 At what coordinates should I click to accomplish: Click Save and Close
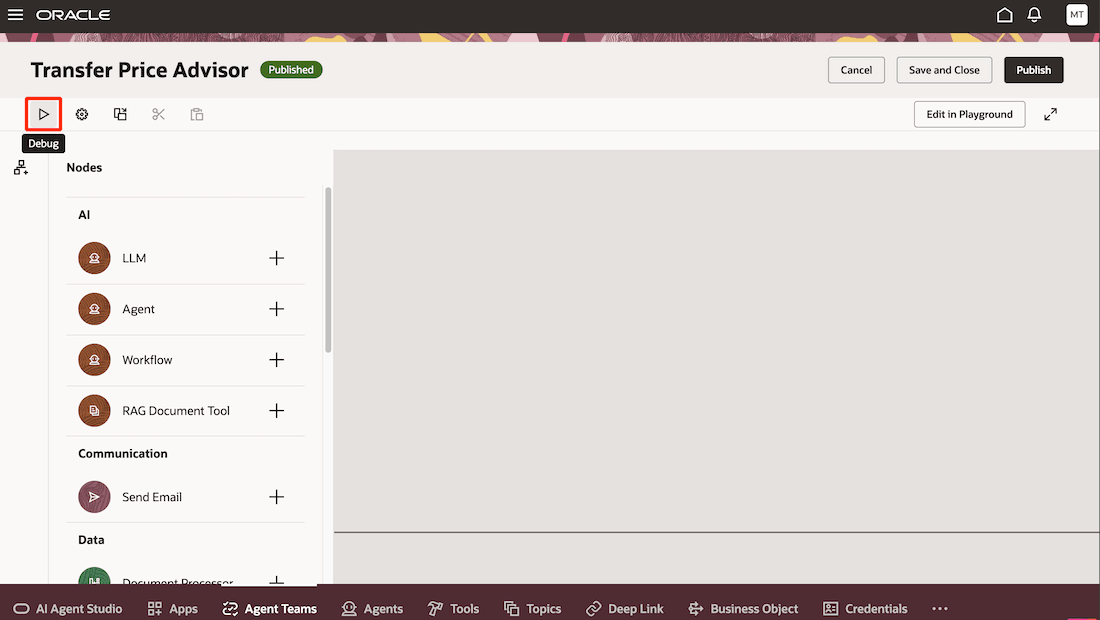944,70
